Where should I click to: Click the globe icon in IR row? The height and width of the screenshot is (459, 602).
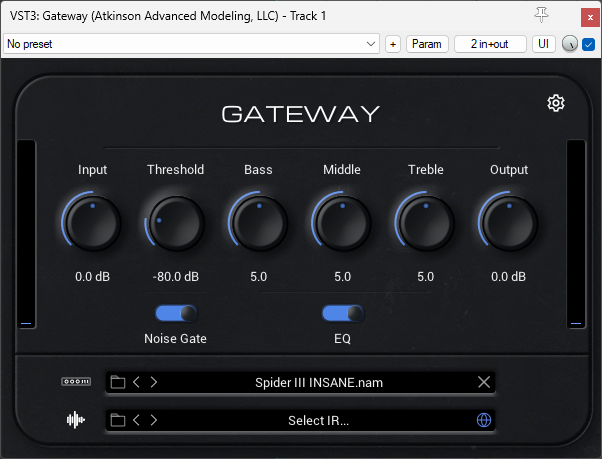[484, 420]
